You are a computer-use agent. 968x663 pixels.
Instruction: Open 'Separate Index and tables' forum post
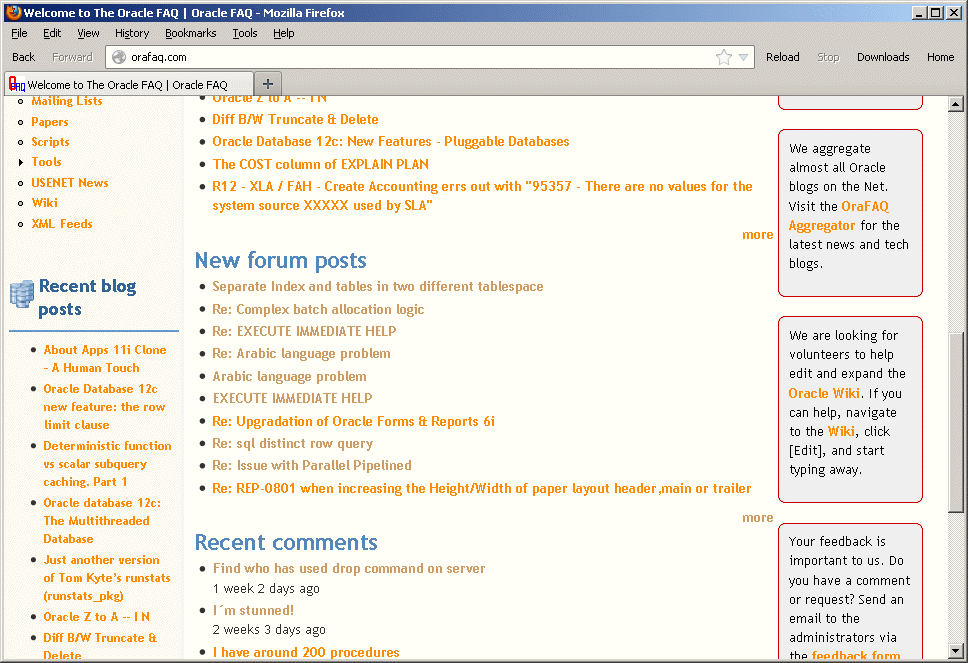click(x=378, y=286)
